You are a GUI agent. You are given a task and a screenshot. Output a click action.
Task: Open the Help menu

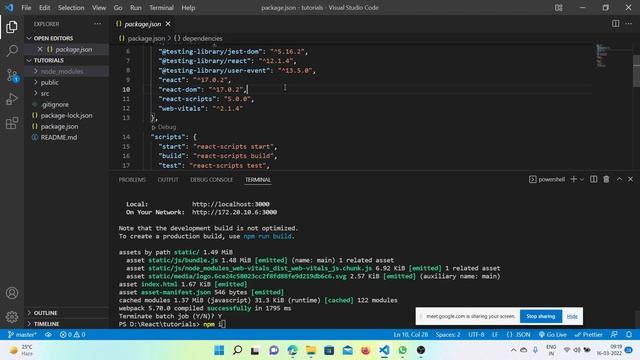(188, 7)
